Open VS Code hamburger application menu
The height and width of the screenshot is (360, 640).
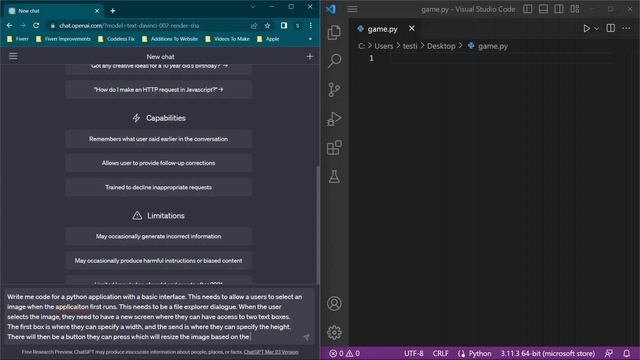[x=352, y=9]
